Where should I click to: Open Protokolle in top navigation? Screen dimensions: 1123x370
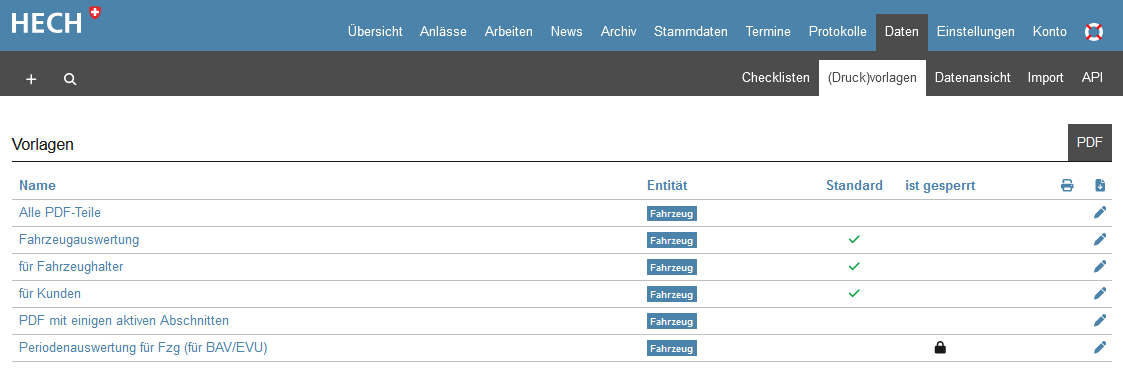point(837,32)
